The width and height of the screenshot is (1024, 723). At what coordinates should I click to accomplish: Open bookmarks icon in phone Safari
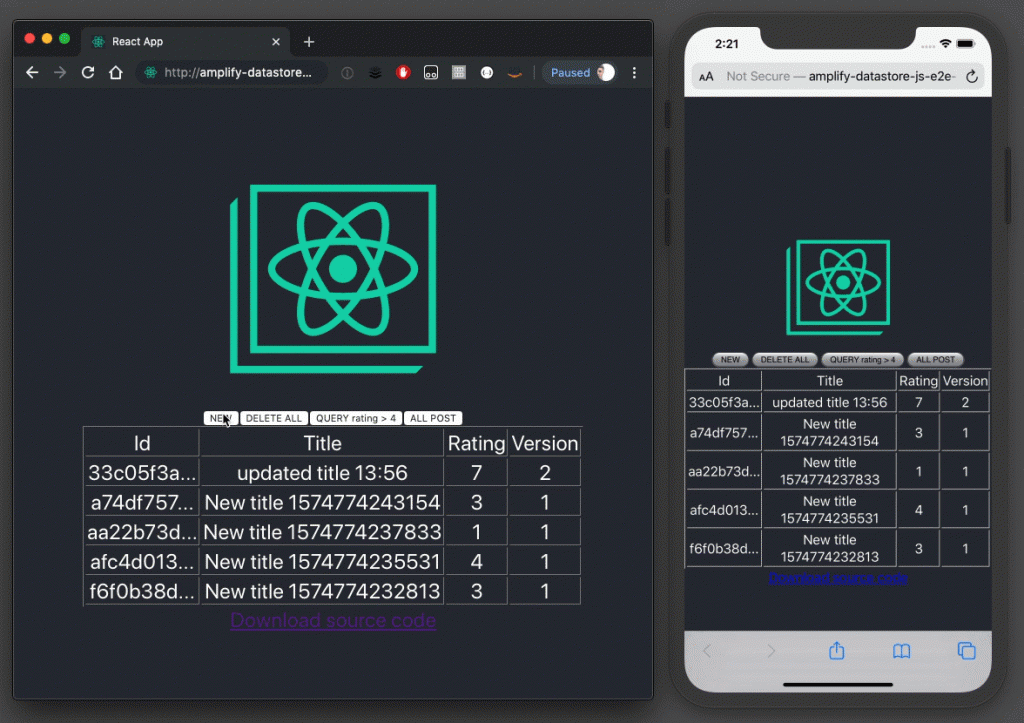pyautogui.click(x=901, y=651)
